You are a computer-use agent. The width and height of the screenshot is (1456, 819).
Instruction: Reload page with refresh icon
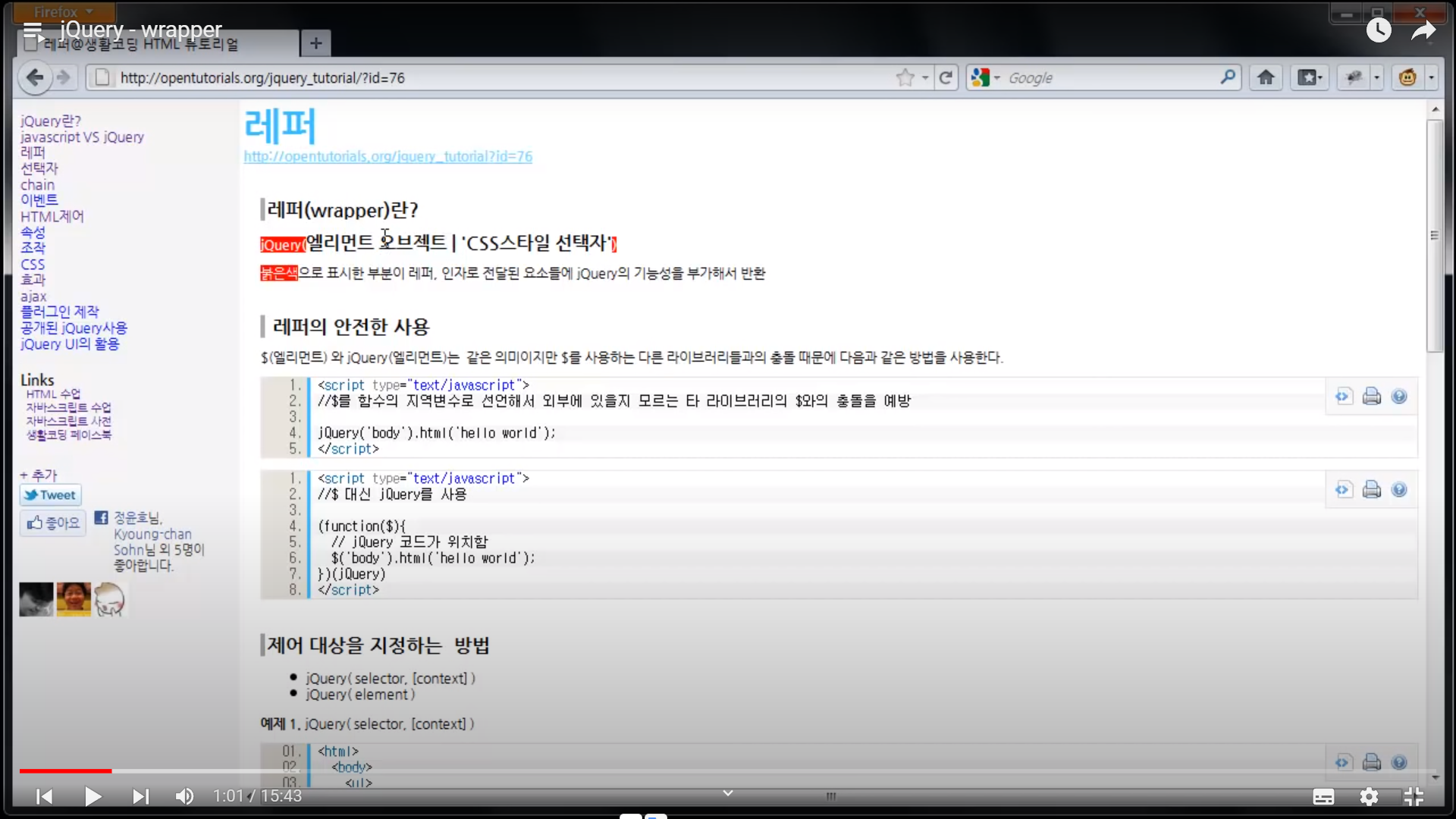click(x=946, y=77)
